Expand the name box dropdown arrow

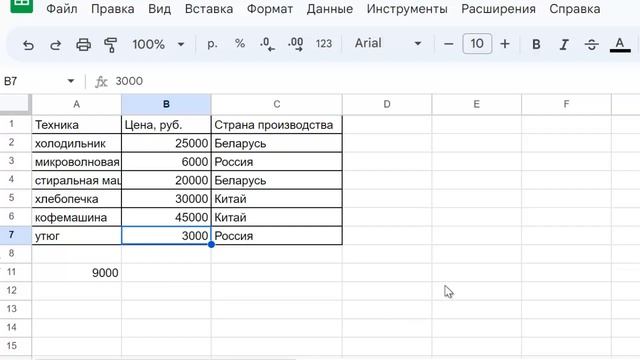(71, 81)
